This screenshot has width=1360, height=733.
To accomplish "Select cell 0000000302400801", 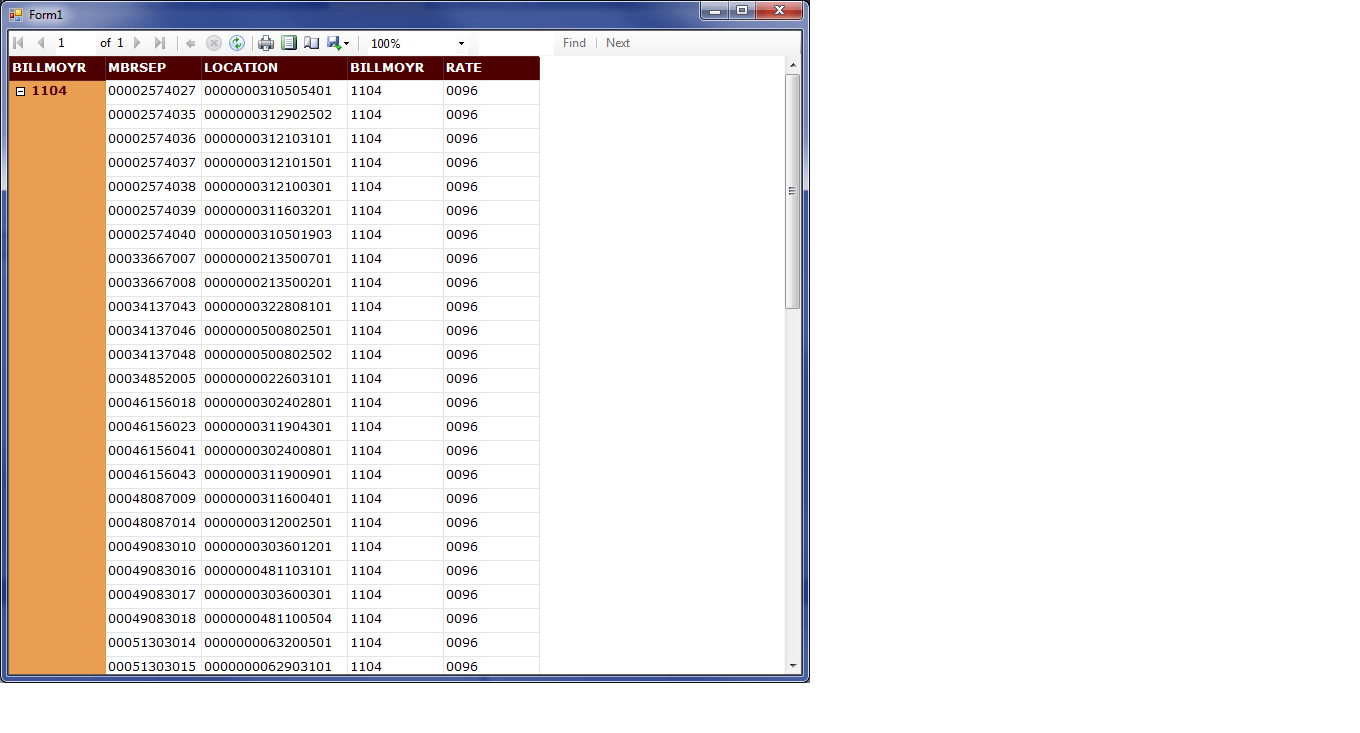I will coord(274,451).
